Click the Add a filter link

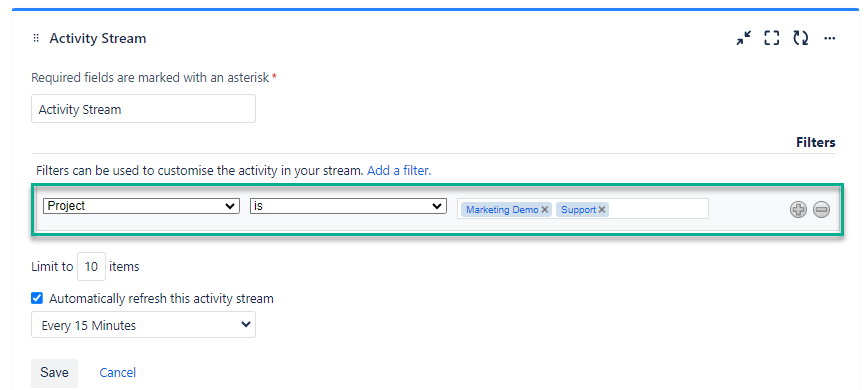tap(399, 171)
